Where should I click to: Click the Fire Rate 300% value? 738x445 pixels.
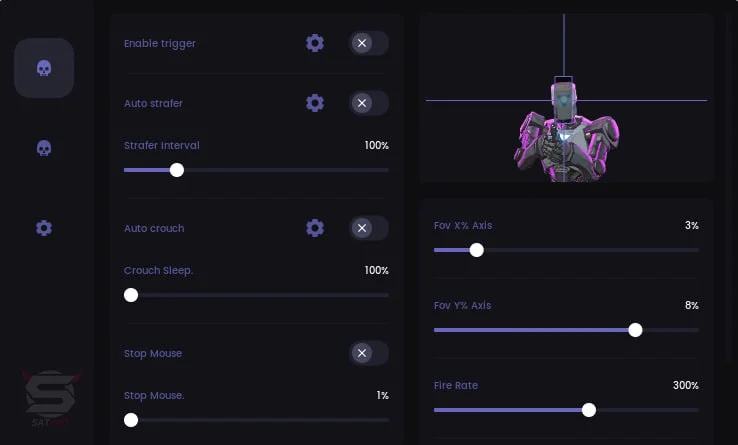point(685,385)
